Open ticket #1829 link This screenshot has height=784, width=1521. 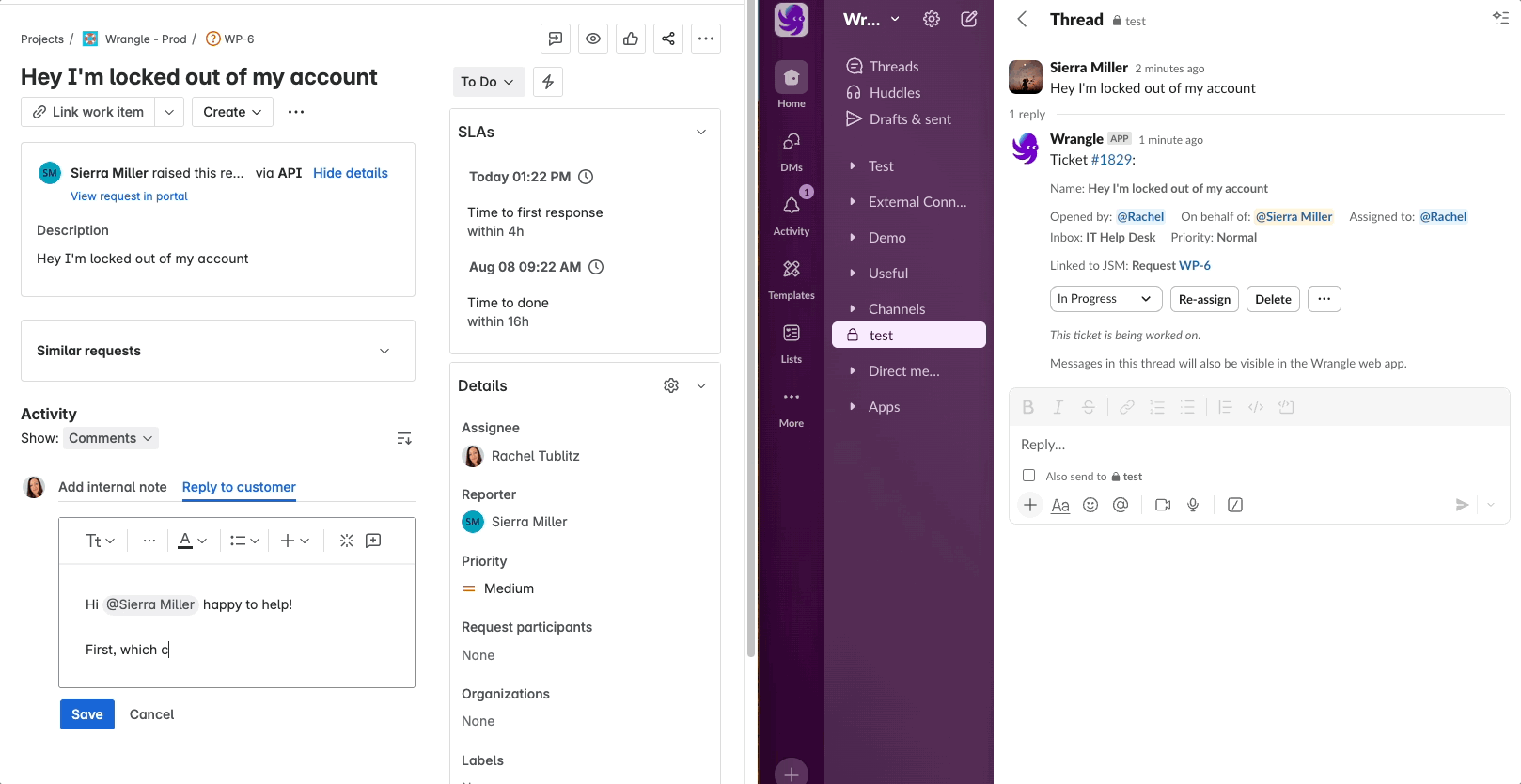(x=1112, y=160)
